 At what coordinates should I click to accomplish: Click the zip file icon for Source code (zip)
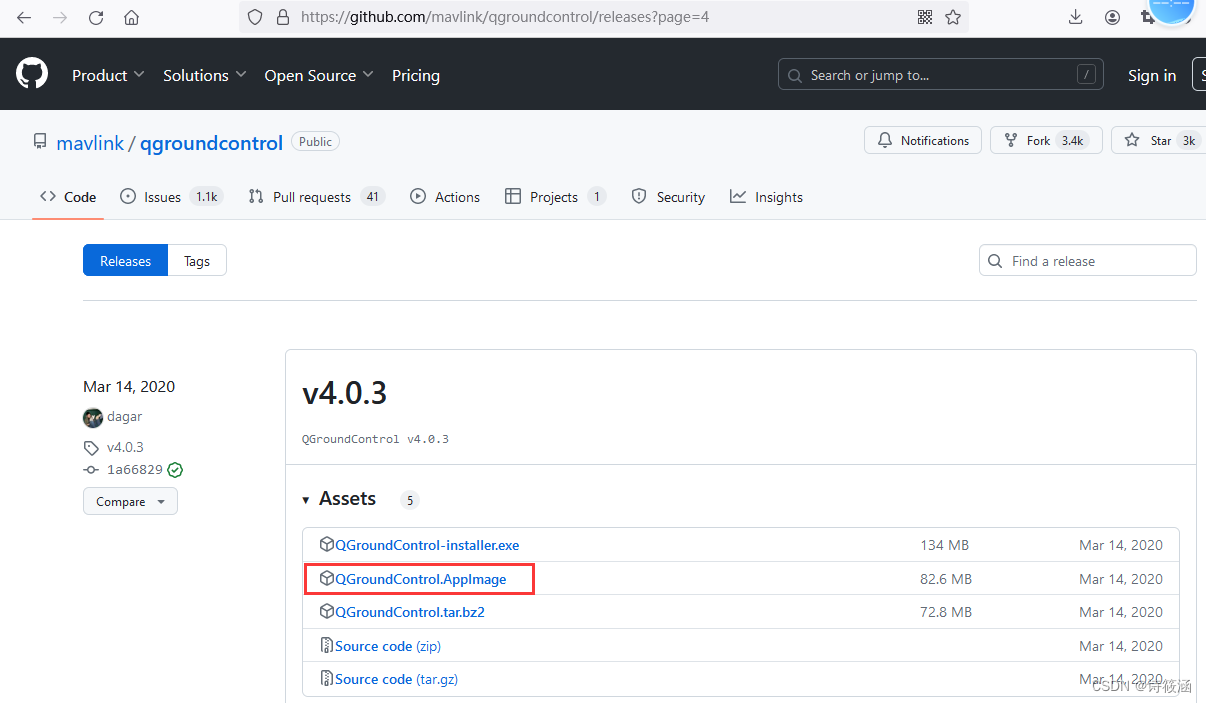click(x=326, y=646)
